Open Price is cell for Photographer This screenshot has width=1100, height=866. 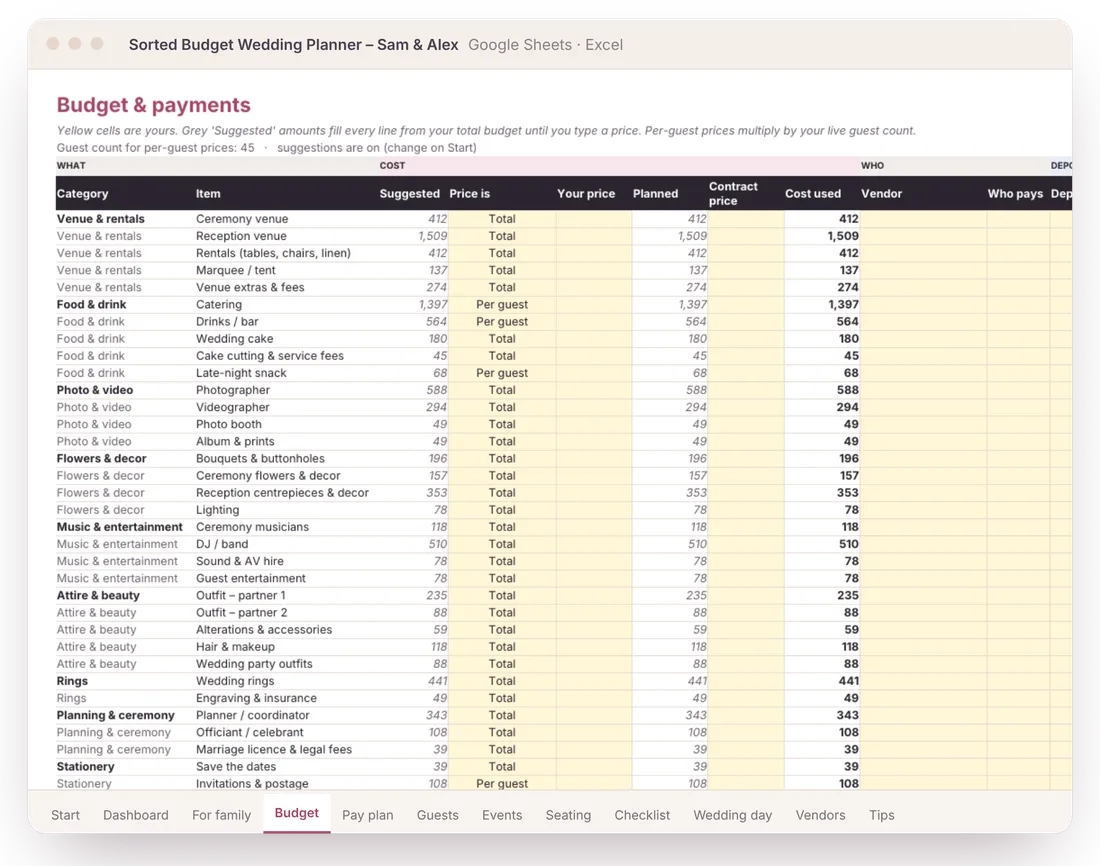(x=502, y=390)
